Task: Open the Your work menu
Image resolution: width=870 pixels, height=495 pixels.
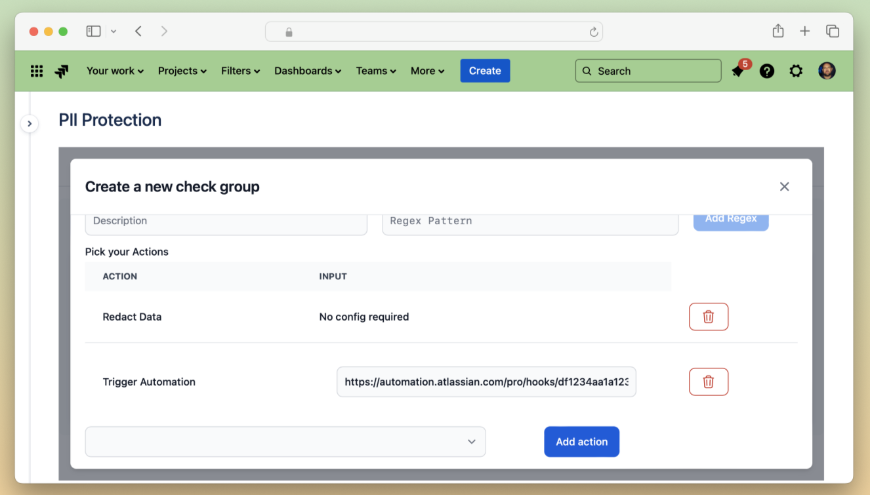Action: (x=115, y=71)
